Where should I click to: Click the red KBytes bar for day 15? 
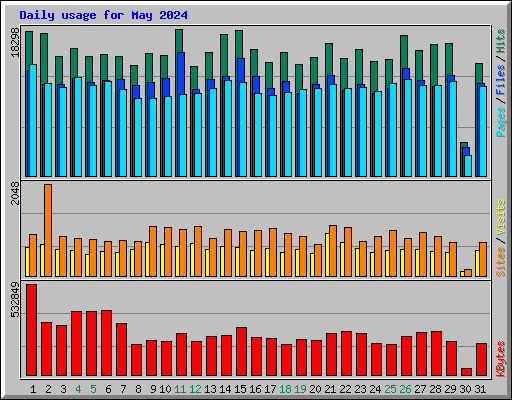click(241, 352)
